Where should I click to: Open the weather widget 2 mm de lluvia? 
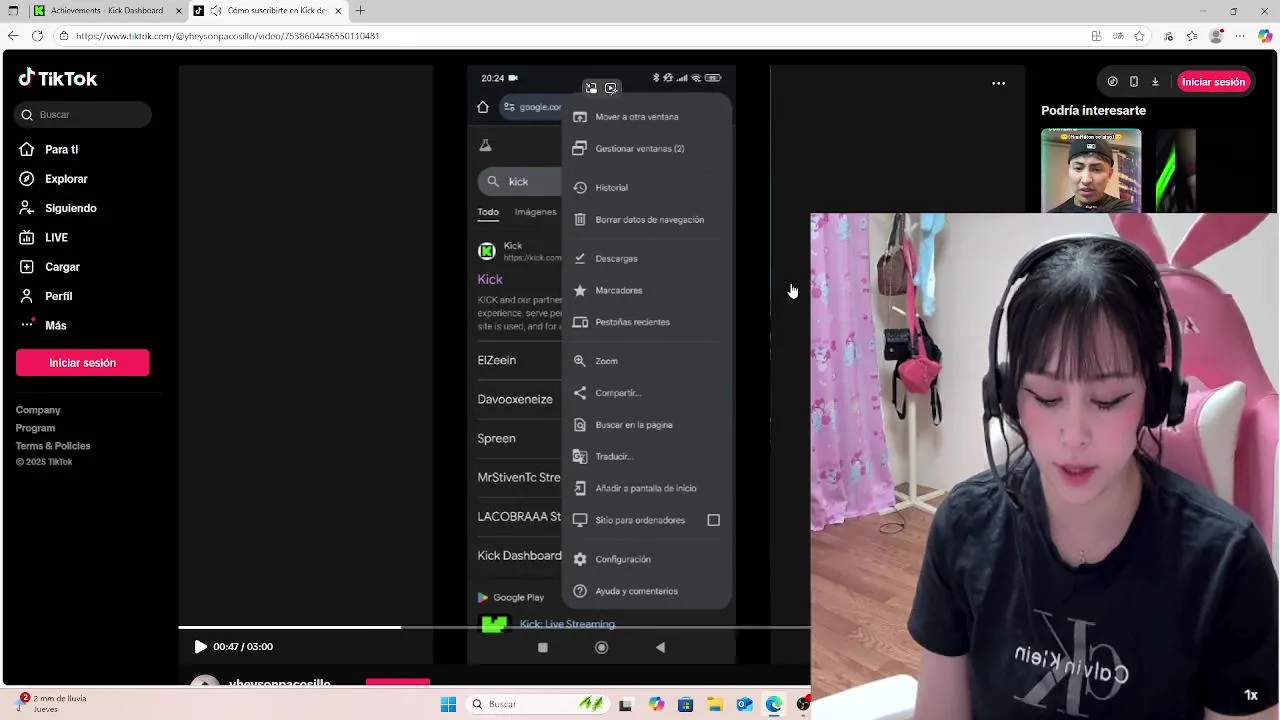(x=48, y=704)
